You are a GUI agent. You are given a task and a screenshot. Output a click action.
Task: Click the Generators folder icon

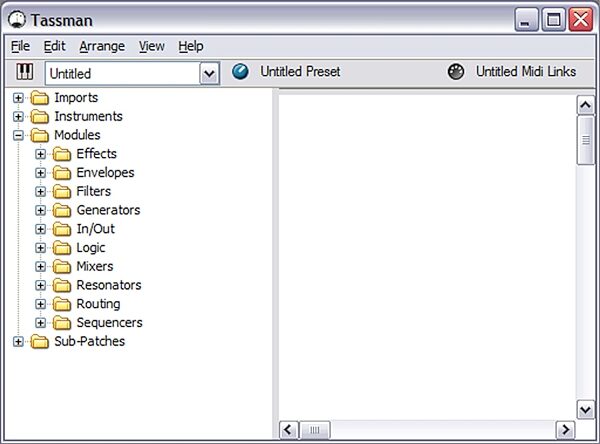[62, 211]
